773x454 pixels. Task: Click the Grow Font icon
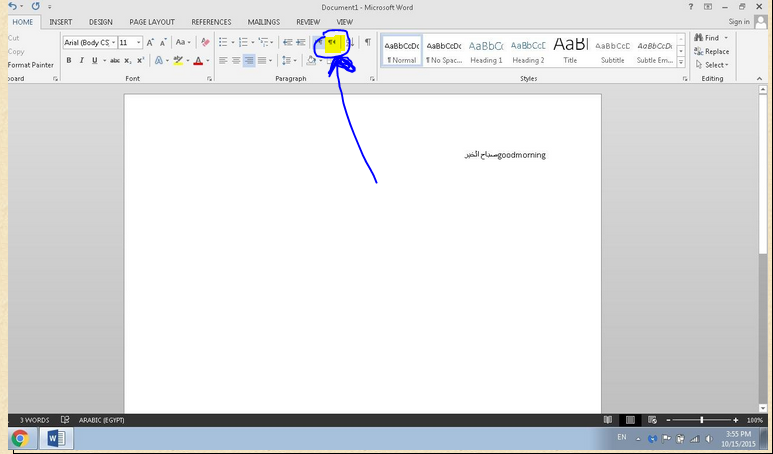[x=151, y=42]
